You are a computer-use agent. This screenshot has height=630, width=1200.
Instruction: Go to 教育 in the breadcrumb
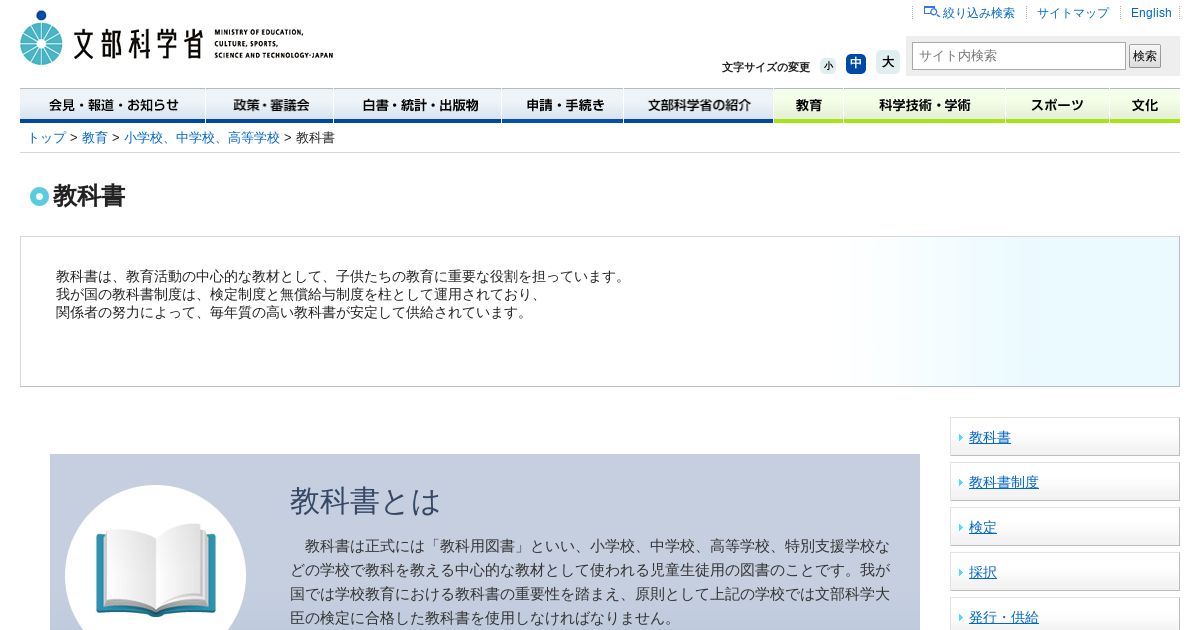(x=95, y=138)
